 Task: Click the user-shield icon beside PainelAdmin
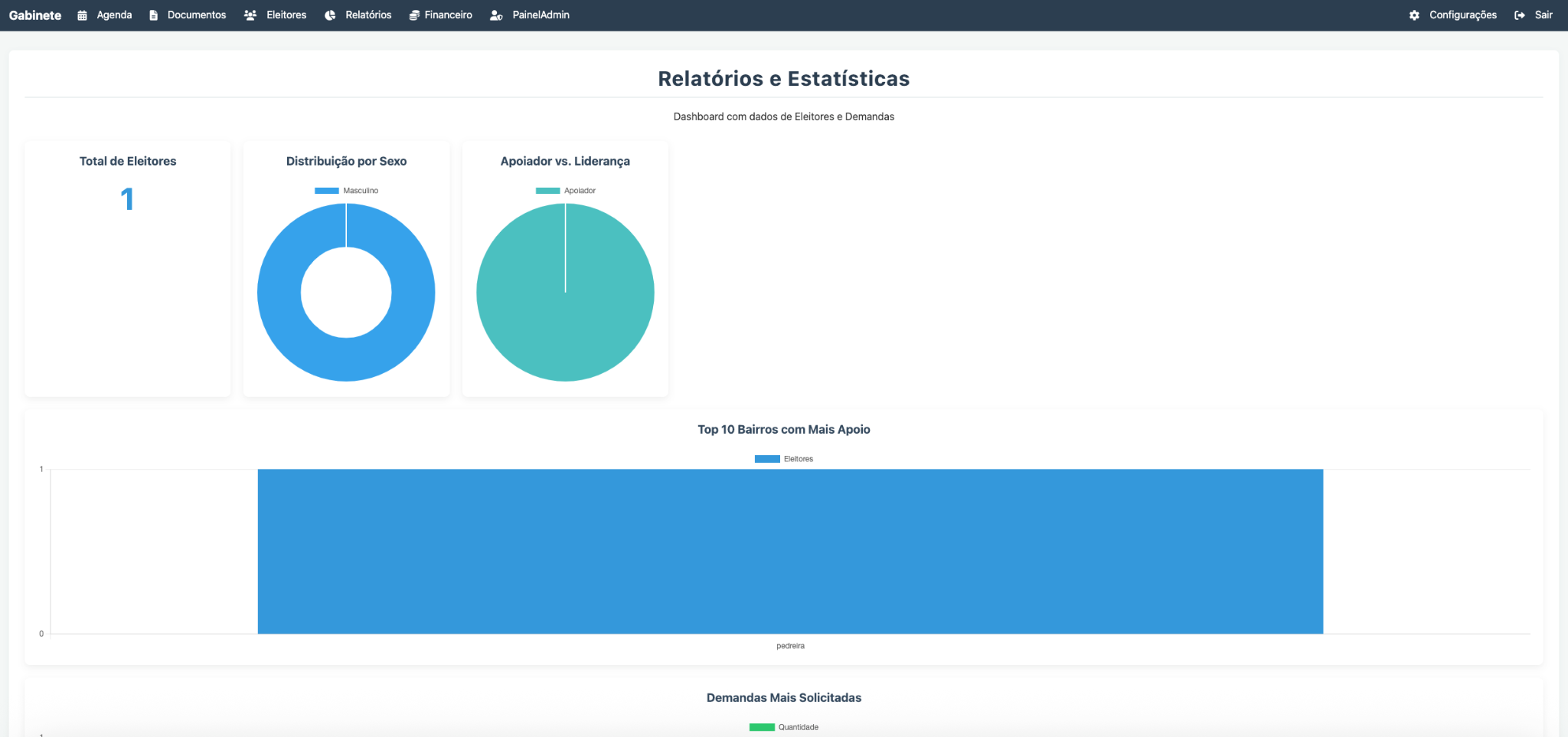(496, 15)
